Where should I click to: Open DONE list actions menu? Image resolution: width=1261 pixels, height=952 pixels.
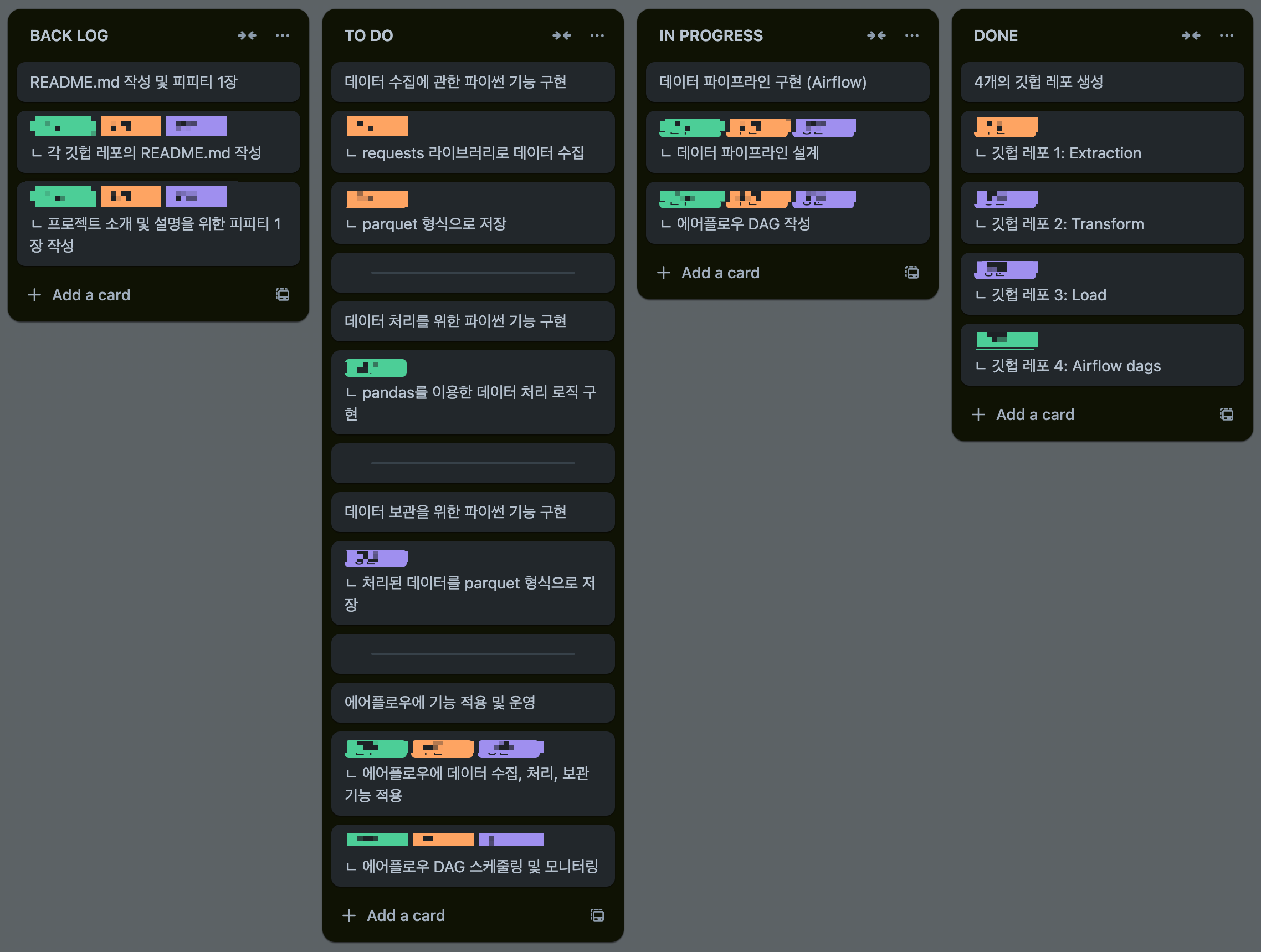click(x=1226, y=35)
